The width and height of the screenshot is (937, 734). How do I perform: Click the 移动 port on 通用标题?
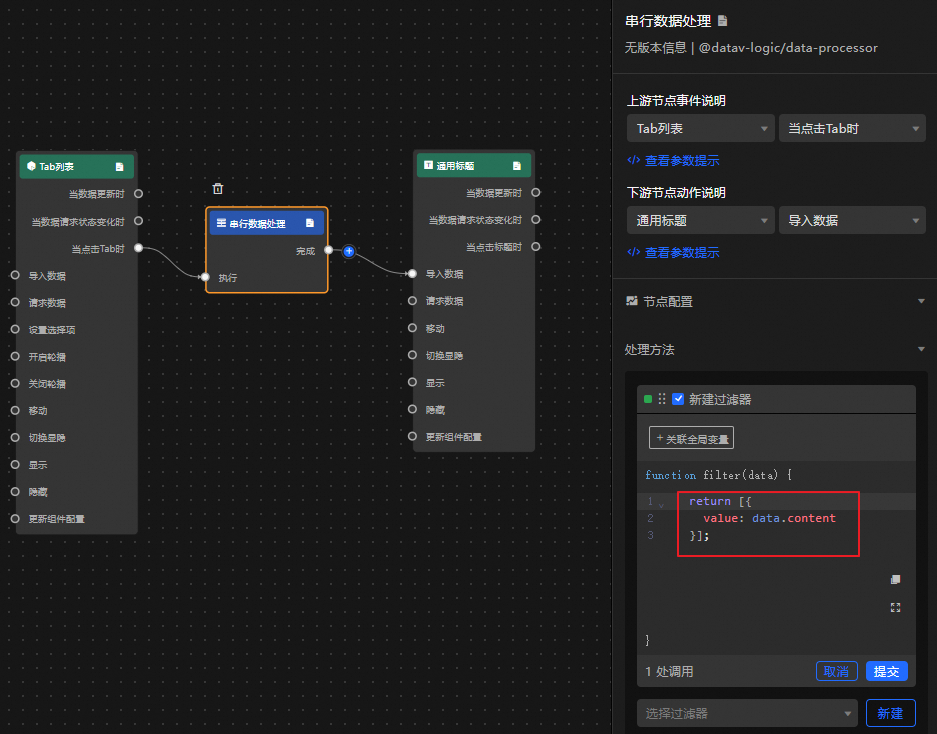click(412, 328)
